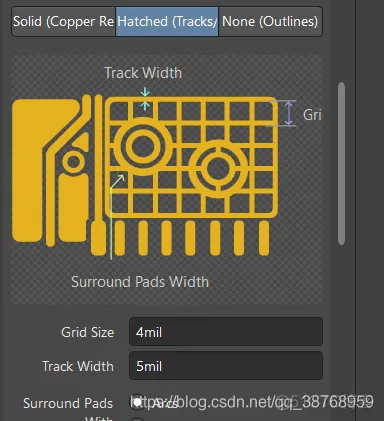Select the Arcs radio button for Surround Pads
The image size is (384, 421).
137,402
